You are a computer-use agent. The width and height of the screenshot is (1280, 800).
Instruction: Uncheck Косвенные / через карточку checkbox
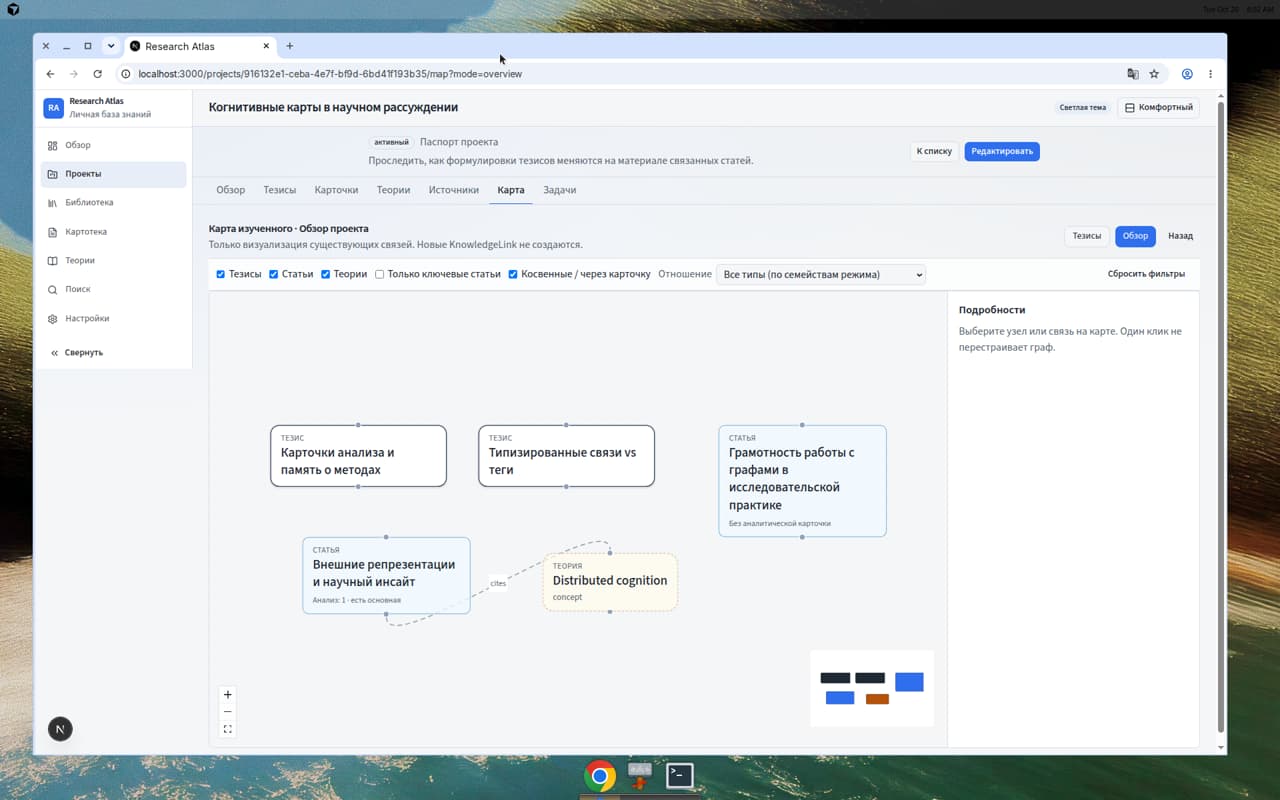513,274
